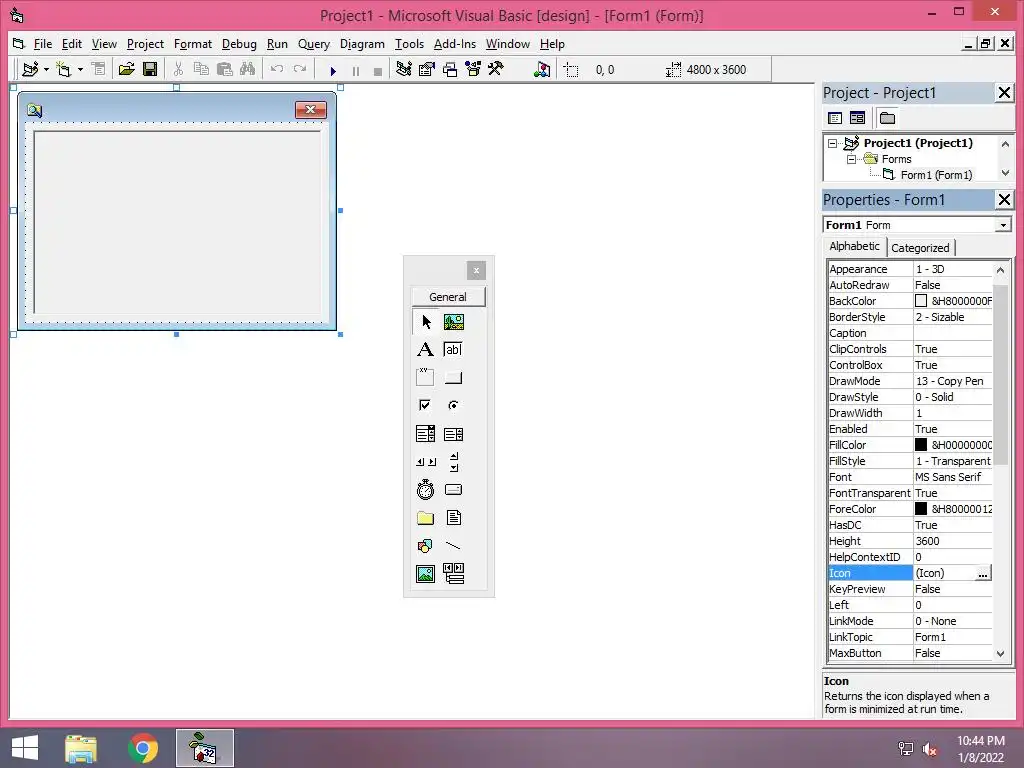The image size is (1024, 768).
Task: Select the Label tool in toolbox
Action: point(425,349)
